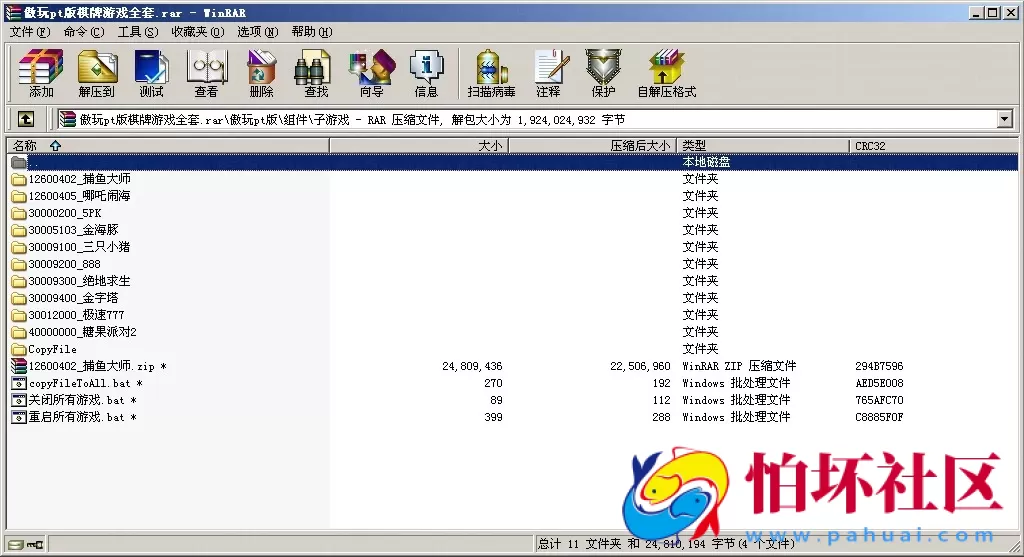Click WinRAR ZIP 压缩文件 type cell
1024x557 pixels.
[x=739, y=366]
